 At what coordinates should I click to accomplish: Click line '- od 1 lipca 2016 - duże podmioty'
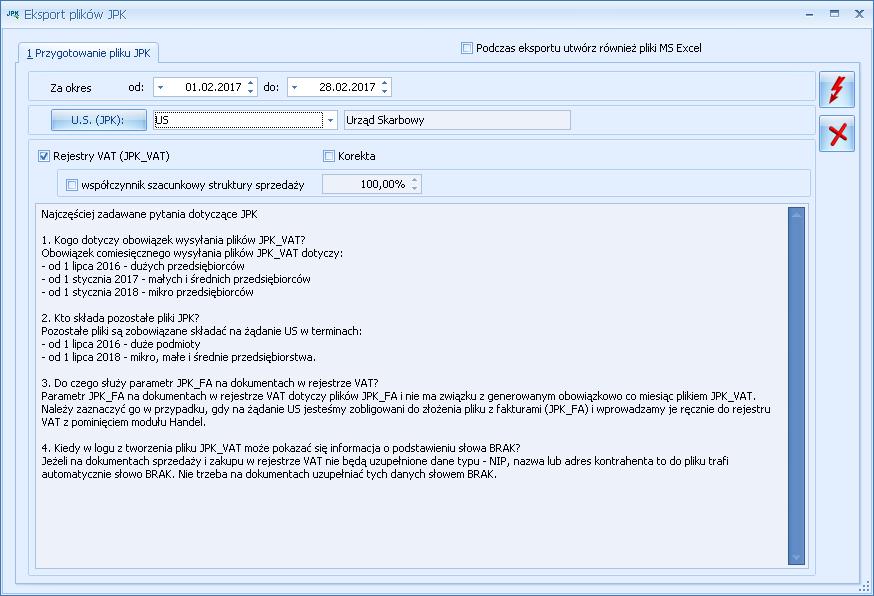pyautogui.click(x=121, y=345)
